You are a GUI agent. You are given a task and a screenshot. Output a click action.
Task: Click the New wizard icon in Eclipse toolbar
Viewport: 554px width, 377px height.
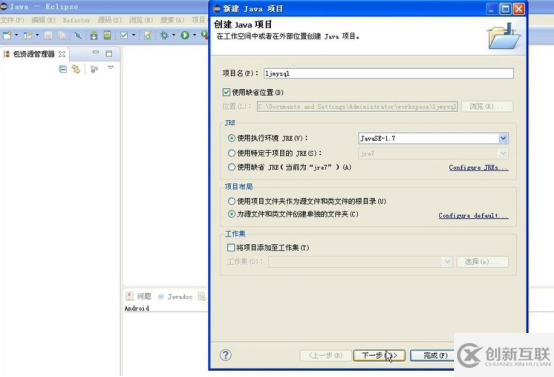click(x=7, y=35)
